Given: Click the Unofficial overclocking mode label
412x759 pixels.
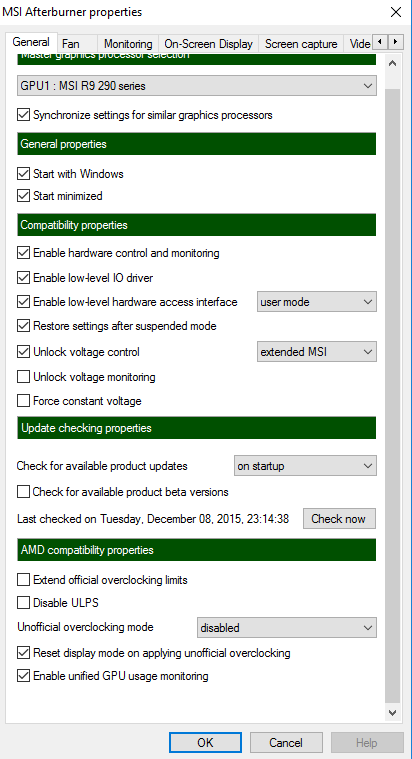Looking at the screenshot, I should [x=85, y=627].
